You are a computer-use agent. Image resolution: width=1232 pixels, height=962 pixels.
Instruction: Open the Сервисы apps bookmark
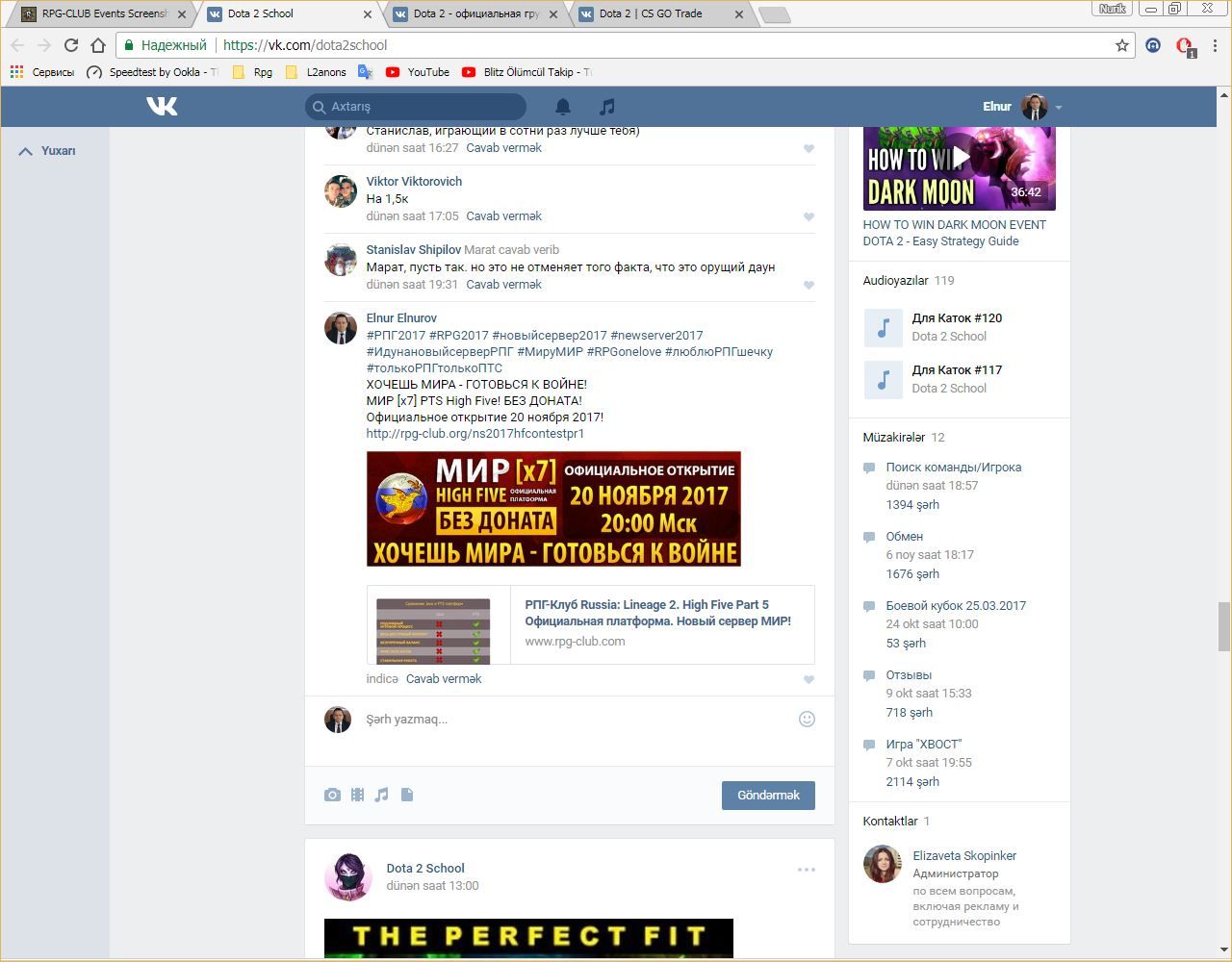[x=41, y=72]
